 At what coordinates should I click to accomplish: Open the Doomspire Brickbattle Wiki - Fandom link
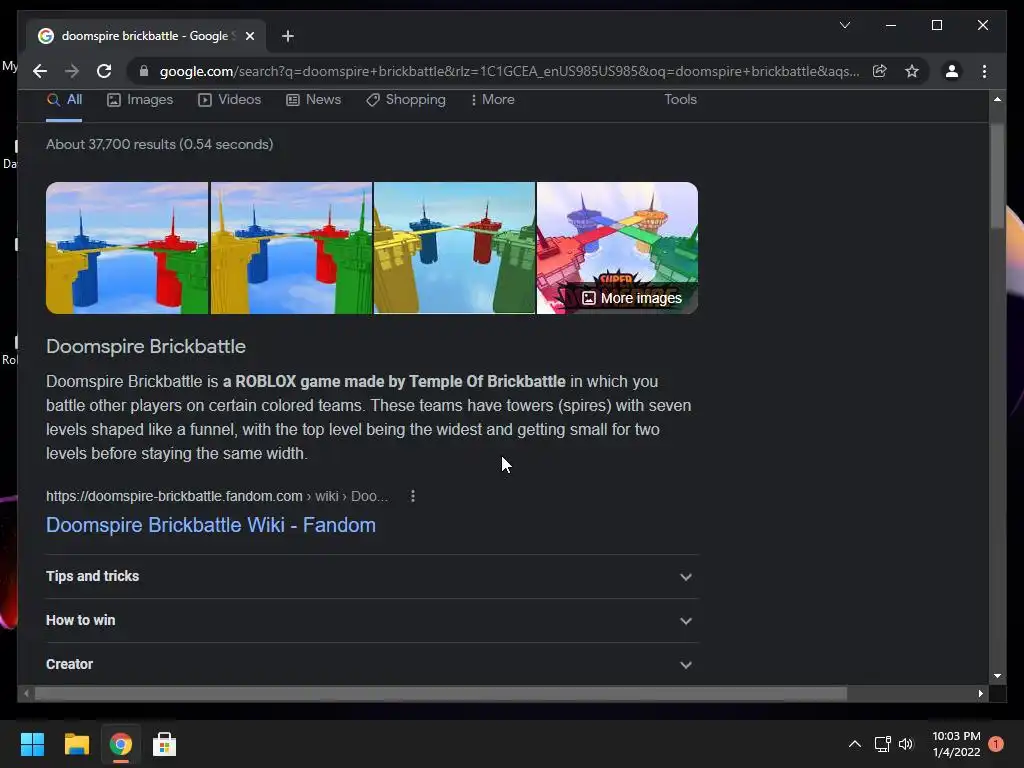click(x=211, y=525)
